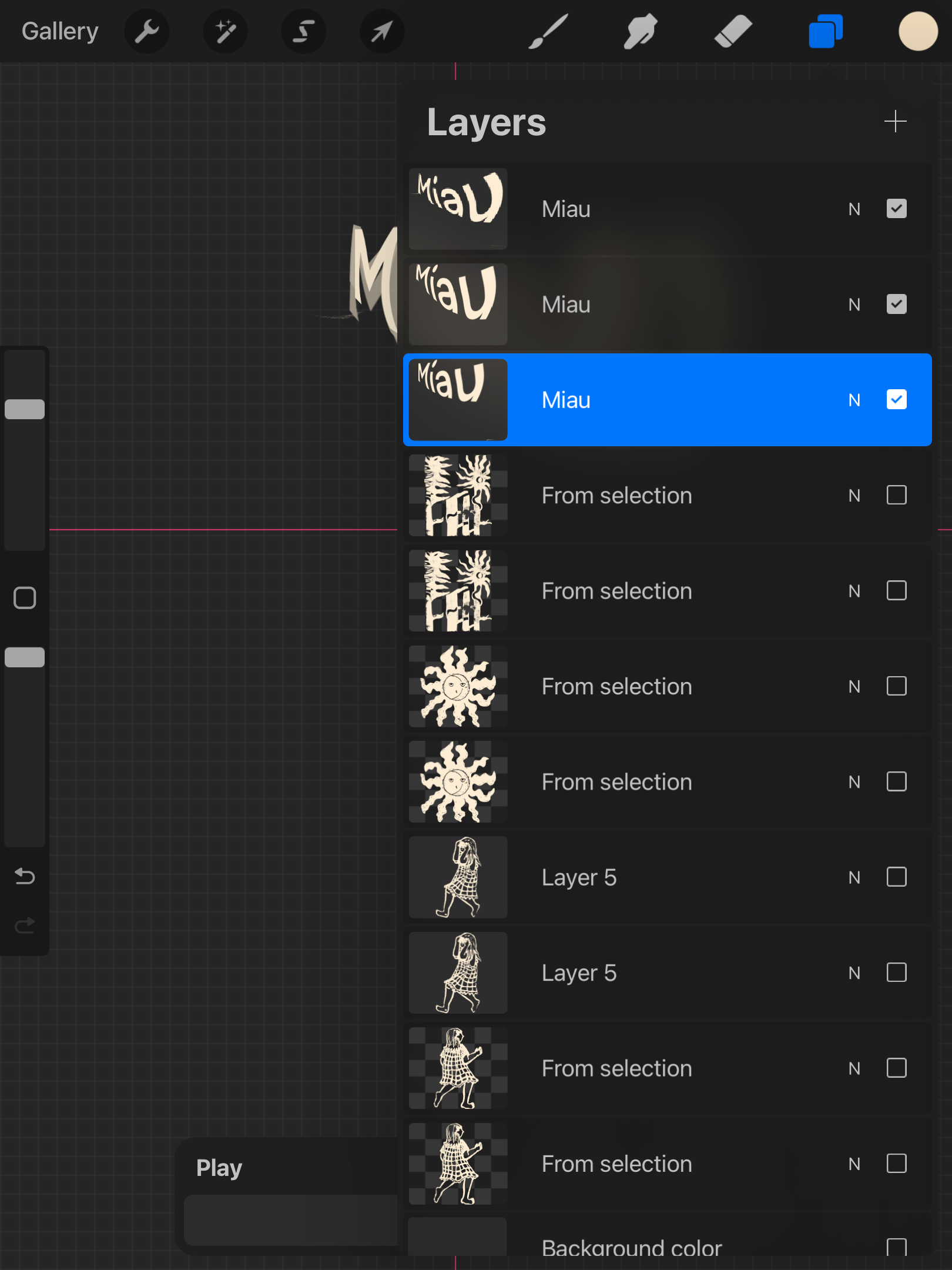The width and height of the screenshot is (952, 1270).
Task: Select the Brush tool
Action: click(x=548, y=32)
